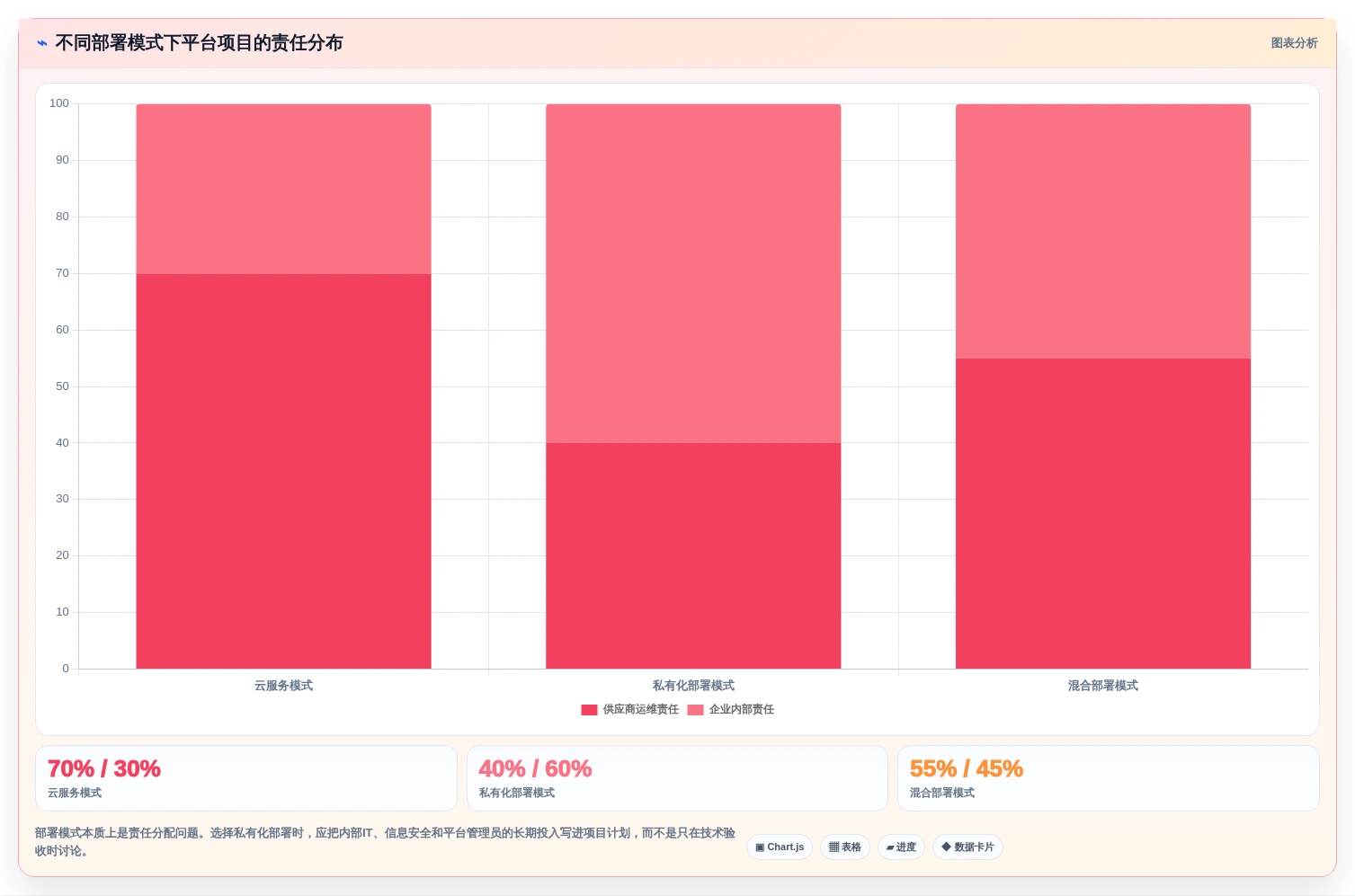This screenshot has height=896, width=1355.
Task: Select the 40% / 60% data card
Action: click(x=677, y=778)
